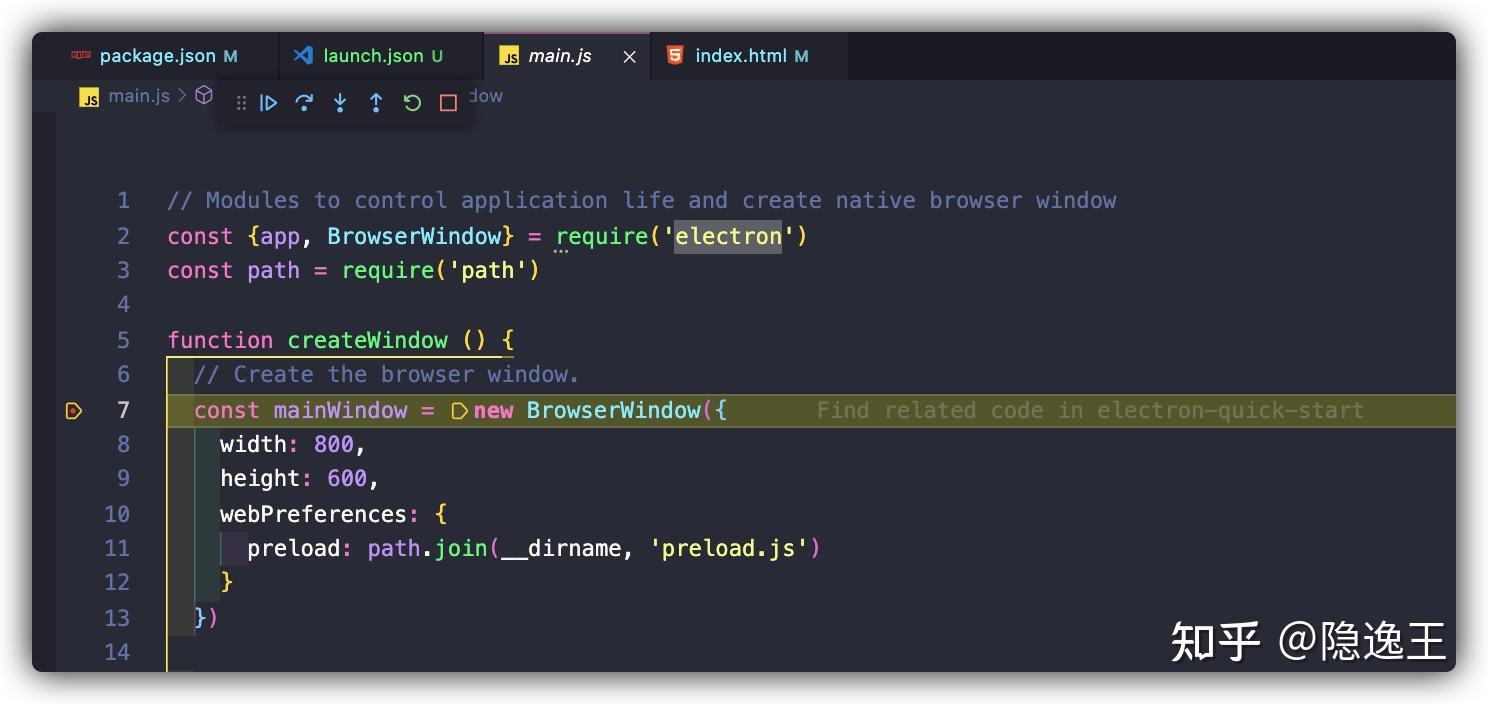This screenshot has height=704, width=1488.
Task: Click the app identifier on line 2
Action: pos(281,236)
